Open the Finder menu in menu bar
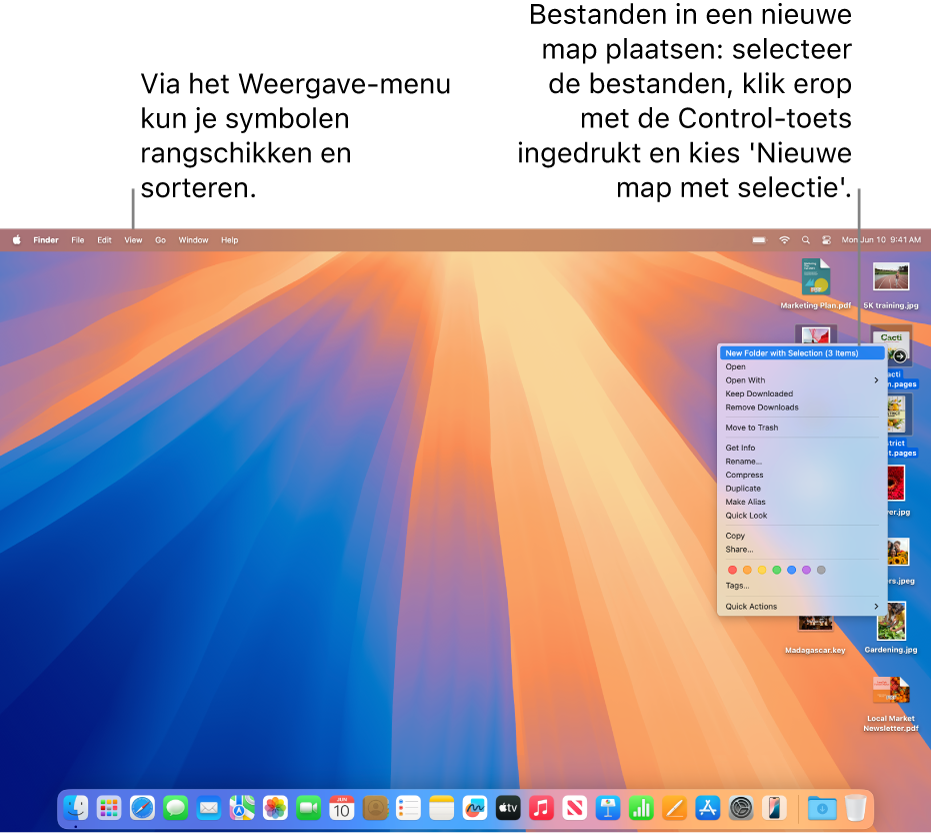This screenshot has width=931, height=833. 46,240
